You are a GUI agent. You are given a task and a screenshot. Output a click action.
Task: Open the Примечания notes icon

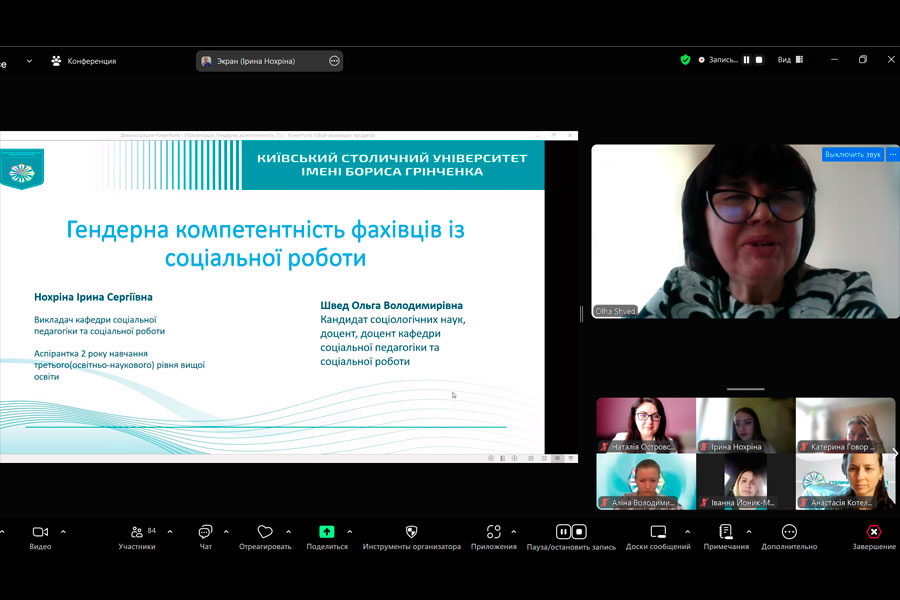(726, 532)
